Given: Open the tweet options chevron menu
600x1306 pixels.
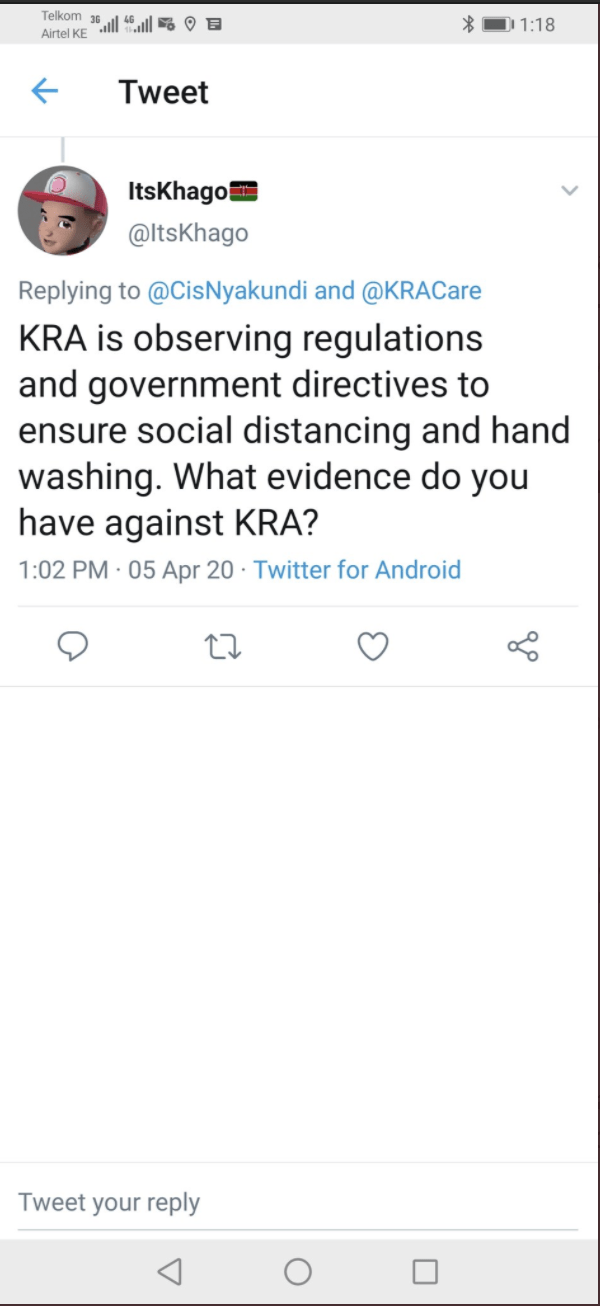Looking at the screenshot, I should [x=569, y=191].
